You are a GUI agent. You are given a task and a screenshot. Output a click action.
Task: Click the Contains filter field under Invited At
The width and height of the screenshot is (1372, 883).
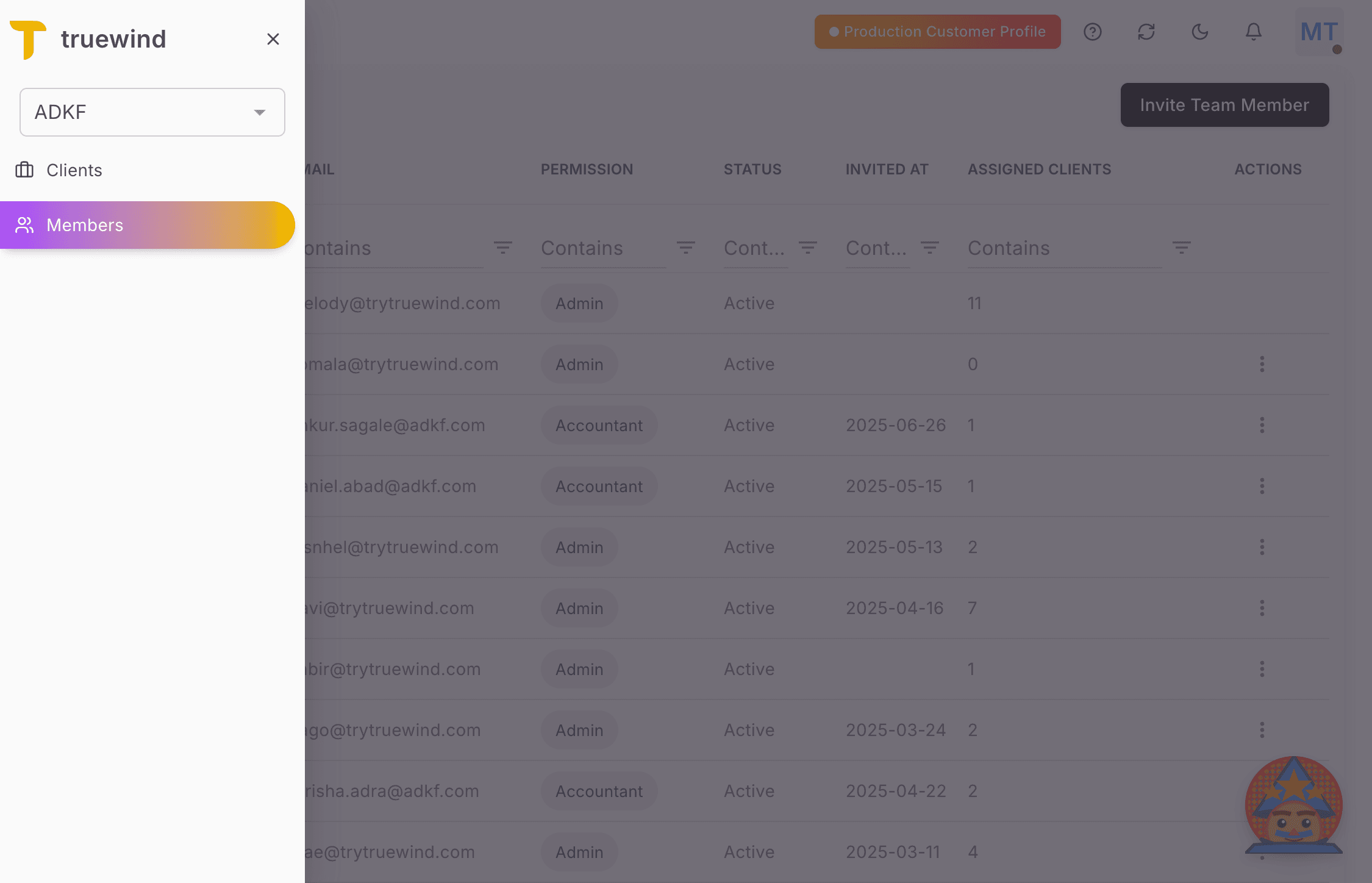[x=876, y=248]
